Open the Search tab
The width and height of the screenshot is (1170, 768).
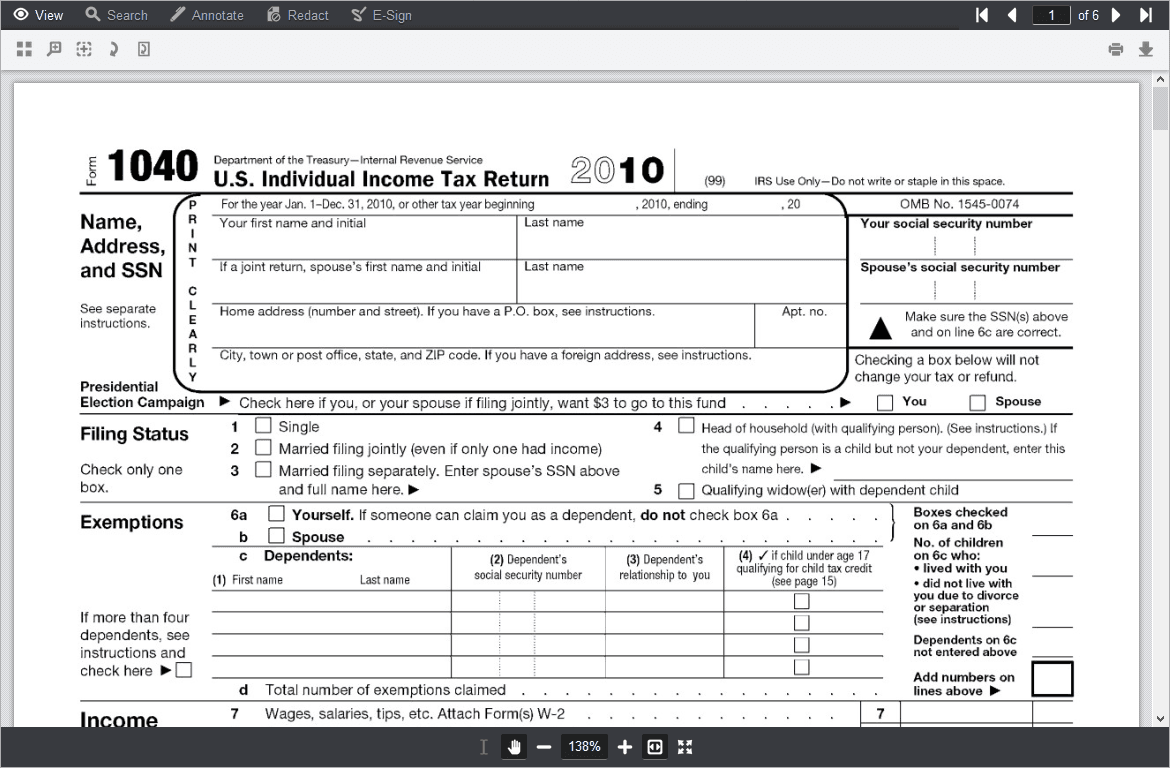(116, 15)
